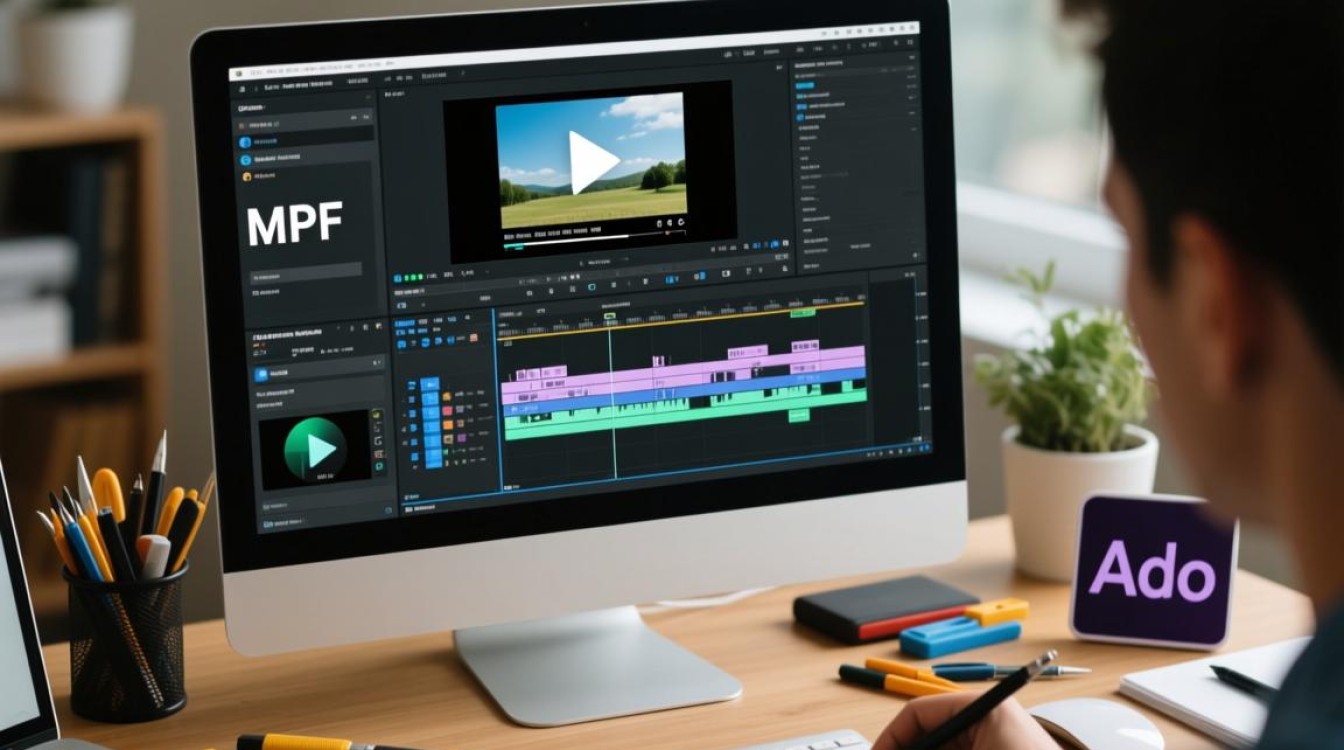Viewport: 1344px width, 750px height.
Task: Play the green circular play thumbnail in the lower-left panel
Action: click(315, 450)
